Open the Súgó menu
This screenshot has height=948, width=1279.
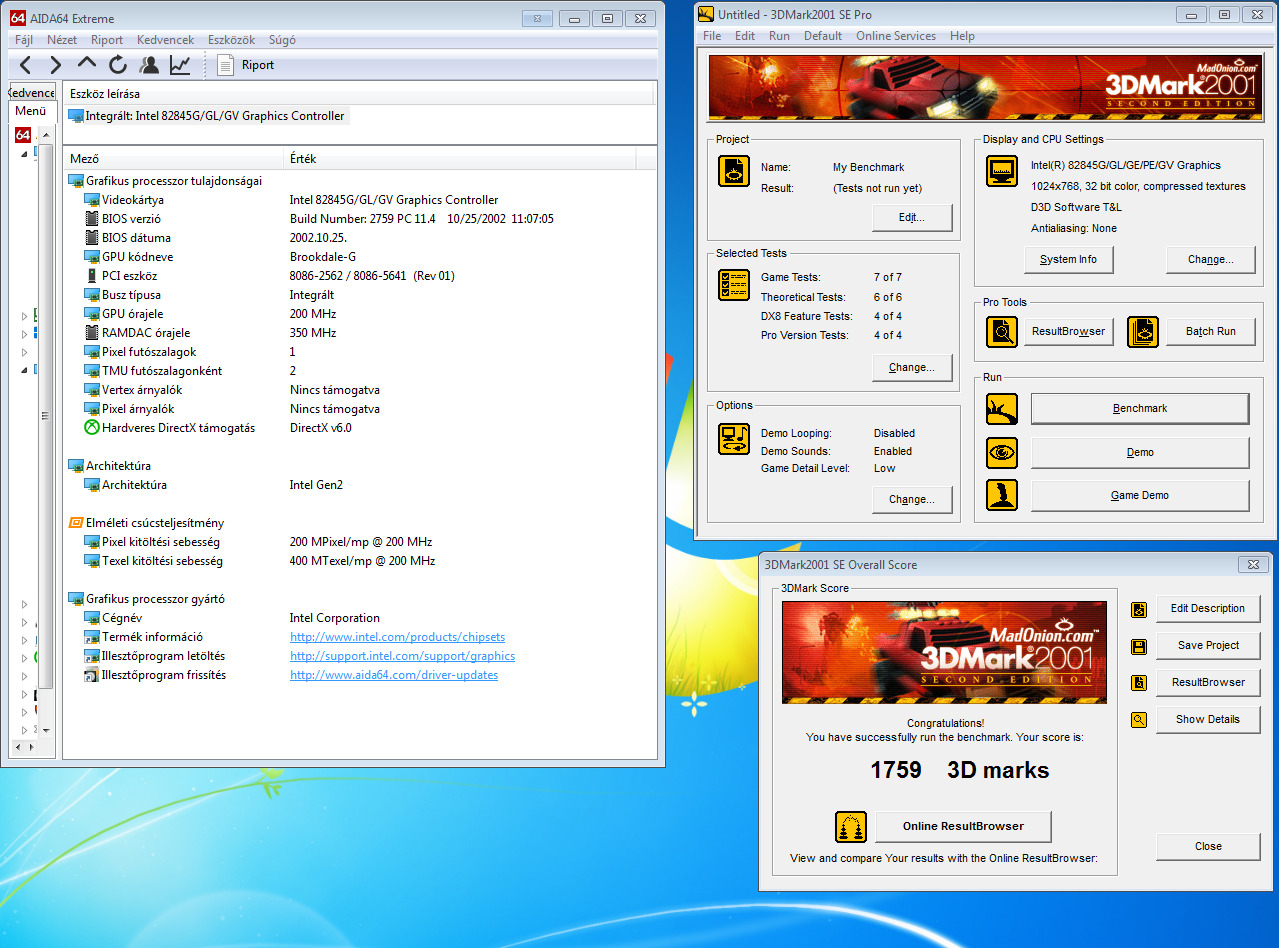[x=282, y=40]
